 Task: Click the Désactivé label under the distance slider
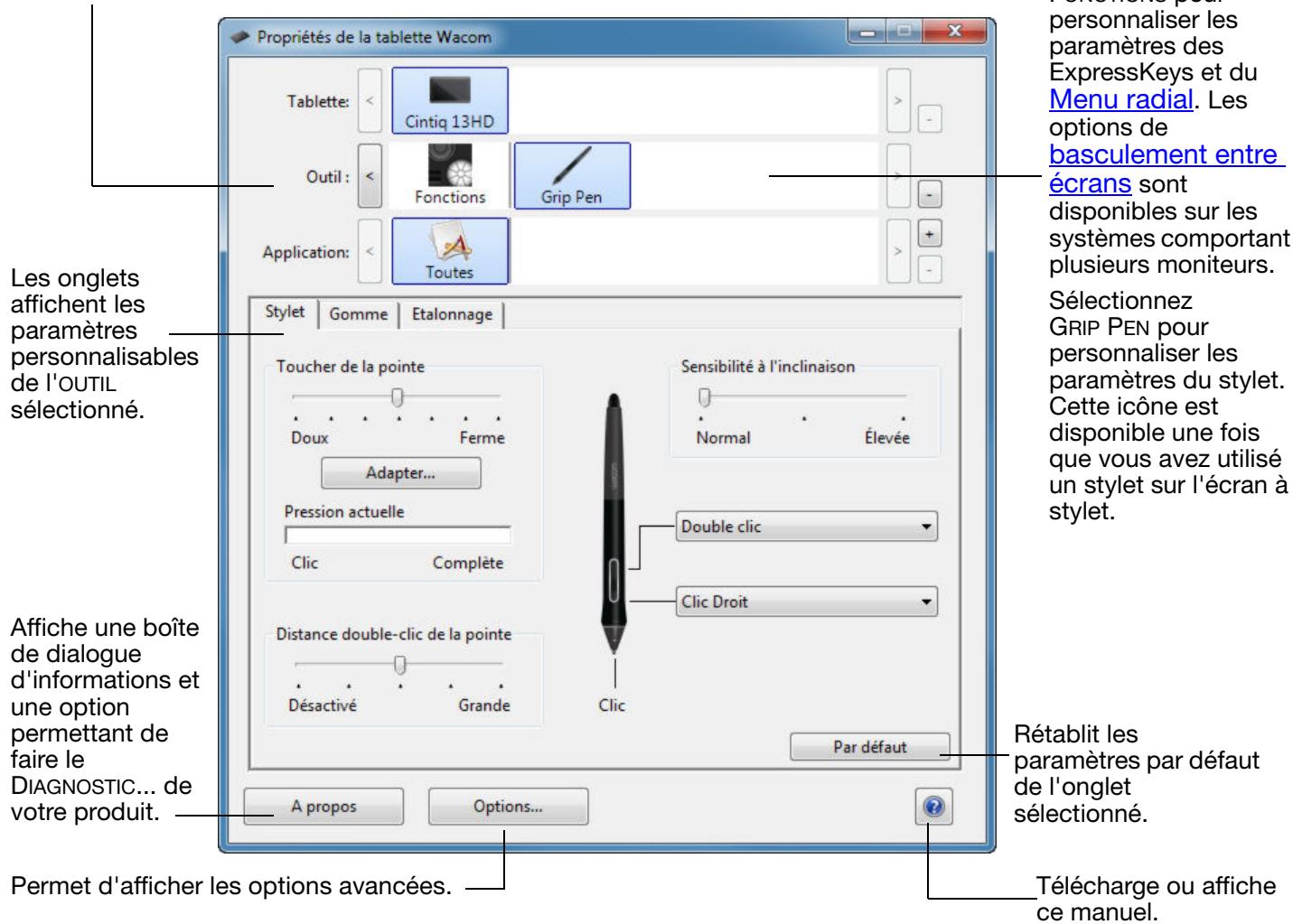click(322, 705)
